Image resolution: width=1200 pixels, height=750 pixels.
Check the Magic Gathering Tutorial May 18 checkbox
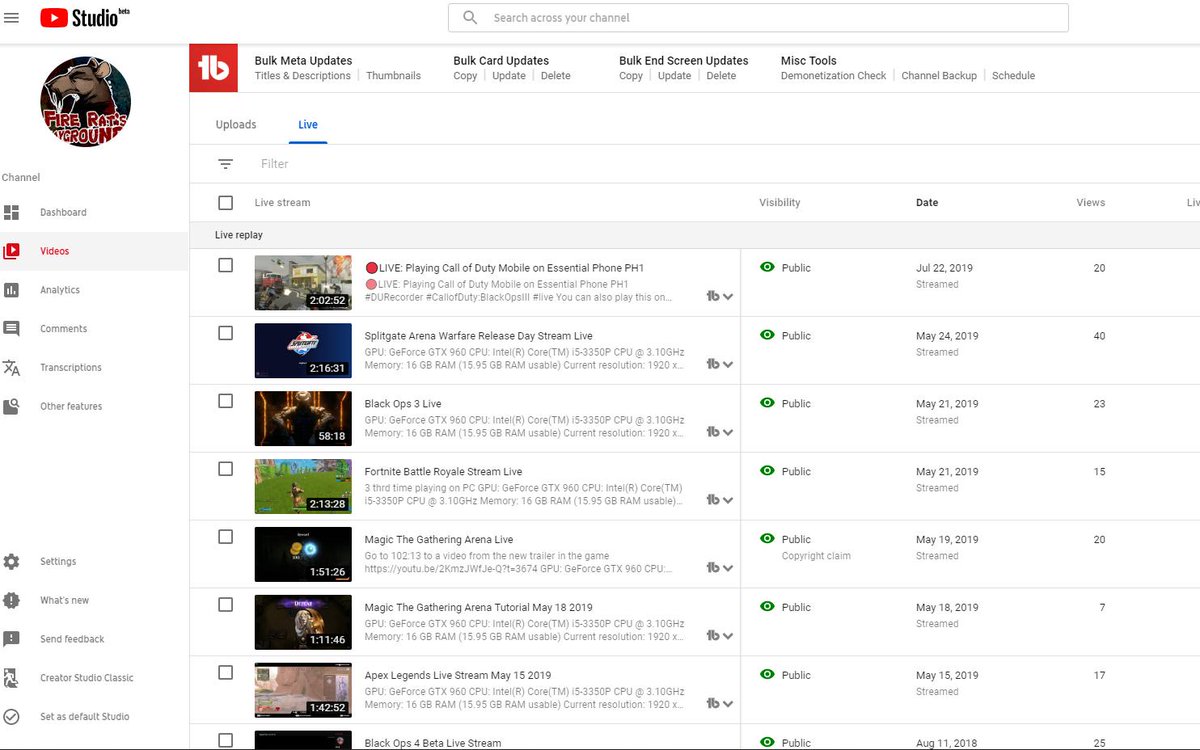tap(226, 605)
